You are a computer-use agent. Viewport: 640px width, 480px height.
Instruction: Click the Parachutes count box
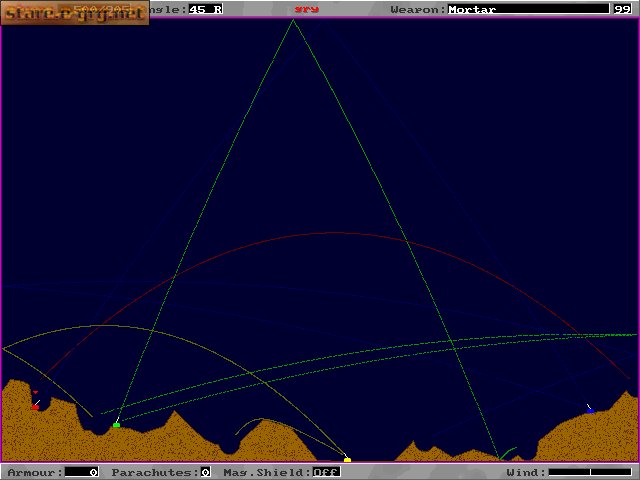[x=206, y=472]
